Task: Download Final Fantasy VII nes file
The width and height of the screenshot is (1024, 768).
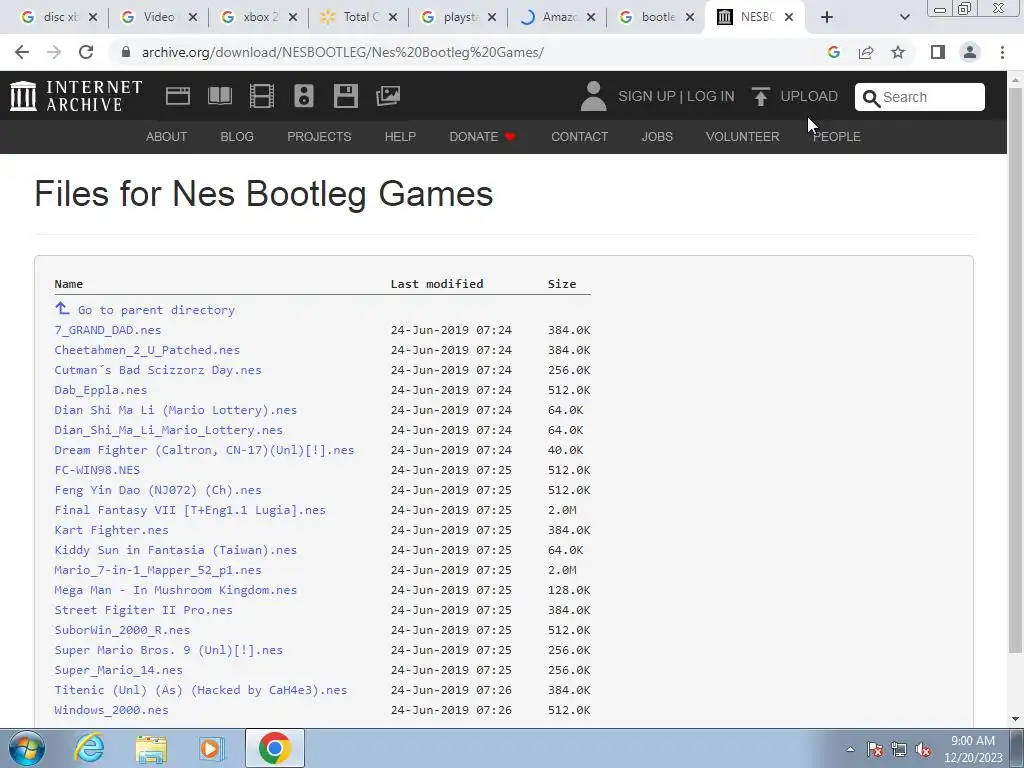Action: coord(190,510)
